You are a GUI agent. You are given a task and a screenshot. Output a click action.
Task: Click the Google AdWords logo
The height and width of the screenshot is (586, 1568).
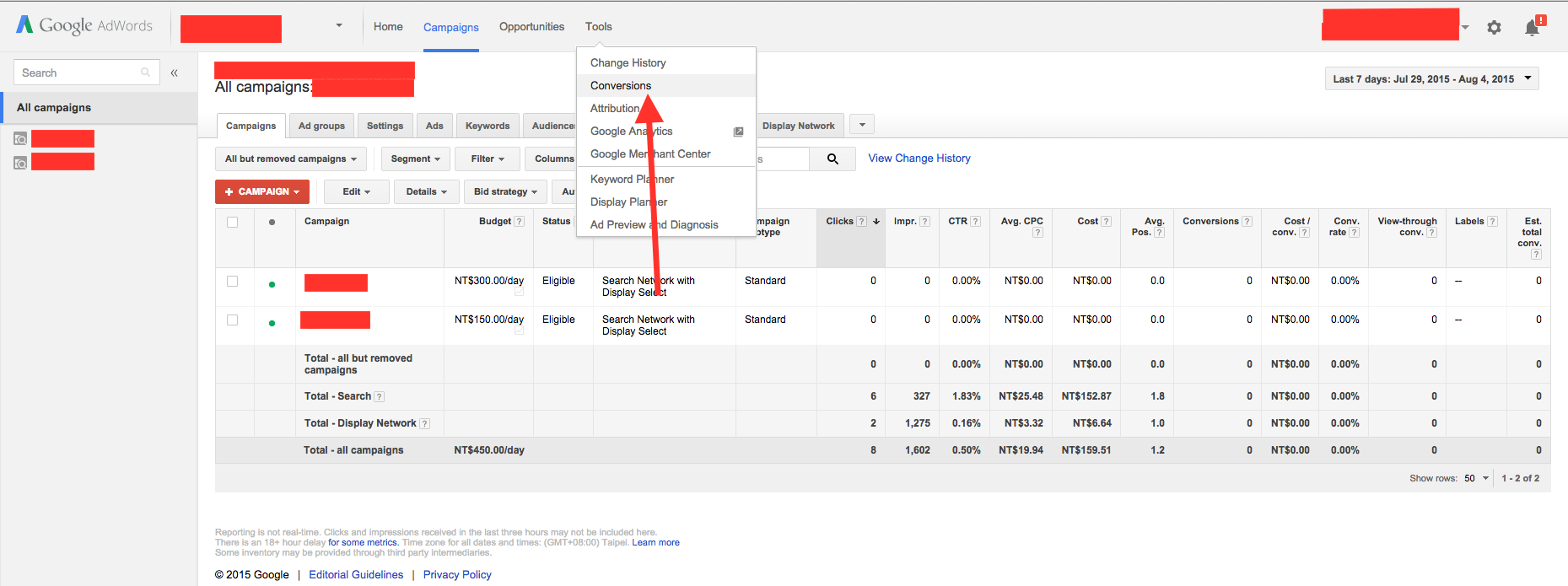click(84, 25)
